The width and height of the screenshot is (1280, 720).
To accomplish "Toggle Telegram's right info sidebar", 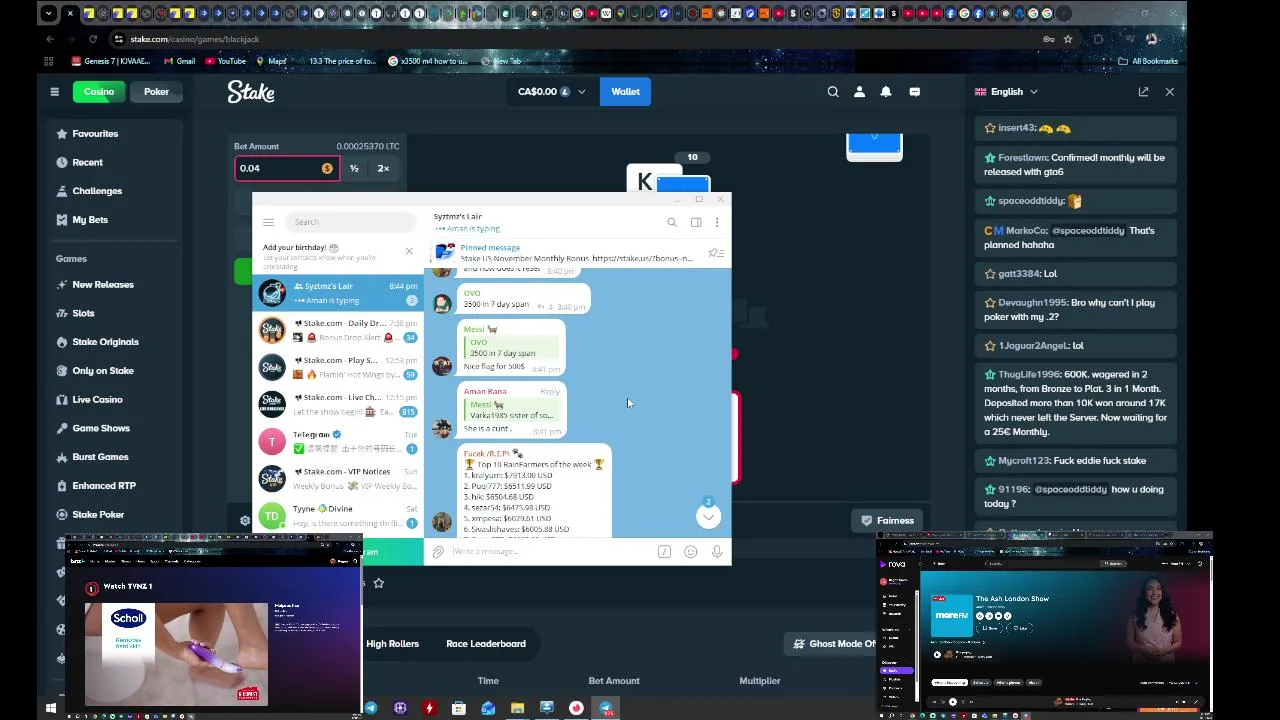I will tap(696, 222).
